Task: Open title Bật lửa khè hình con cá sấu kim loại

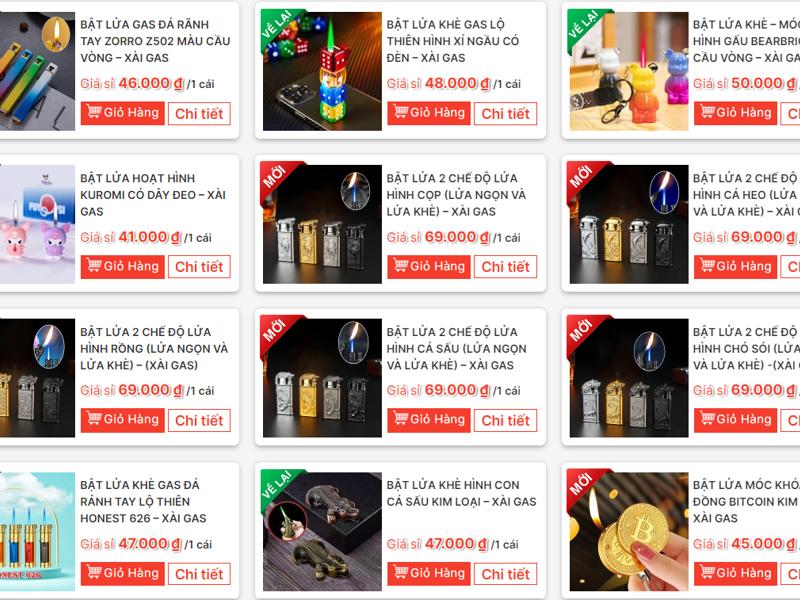Action: point(461,493)
